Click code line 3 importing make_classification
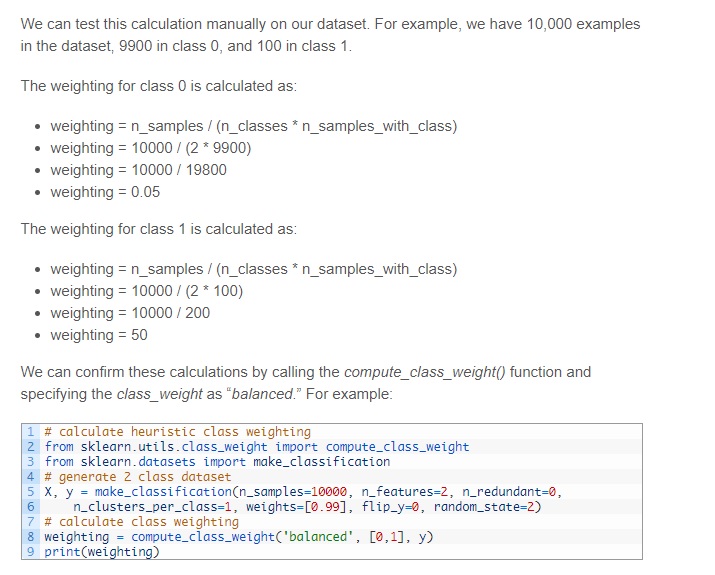The height and width of the screenshot is (575, 715). point(217,461)
